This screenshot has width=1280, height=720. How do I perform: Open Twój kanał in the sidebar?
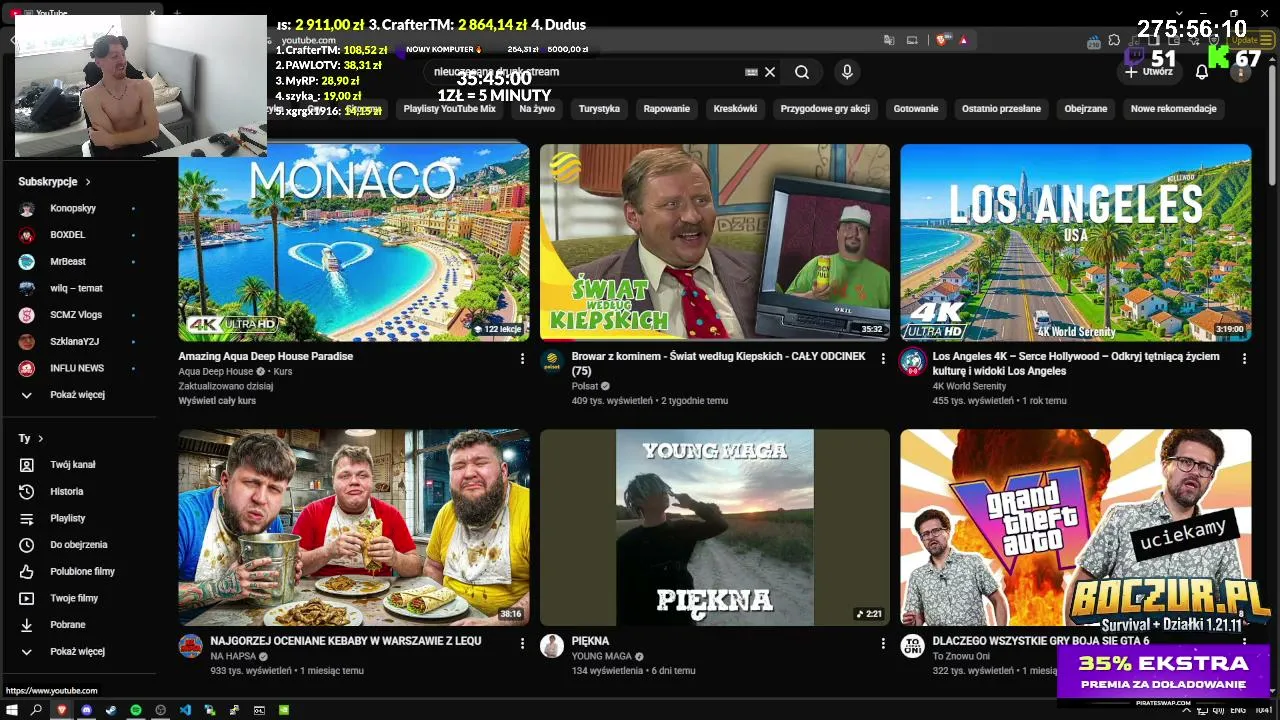click(73, 465)
